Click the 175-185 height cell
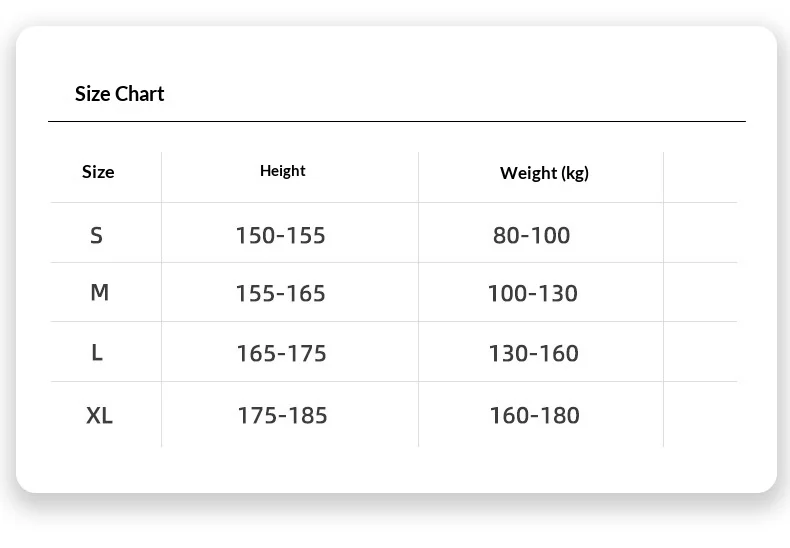Image resolution: width=790 pixels, height=548 pixels. pos(282,415)
